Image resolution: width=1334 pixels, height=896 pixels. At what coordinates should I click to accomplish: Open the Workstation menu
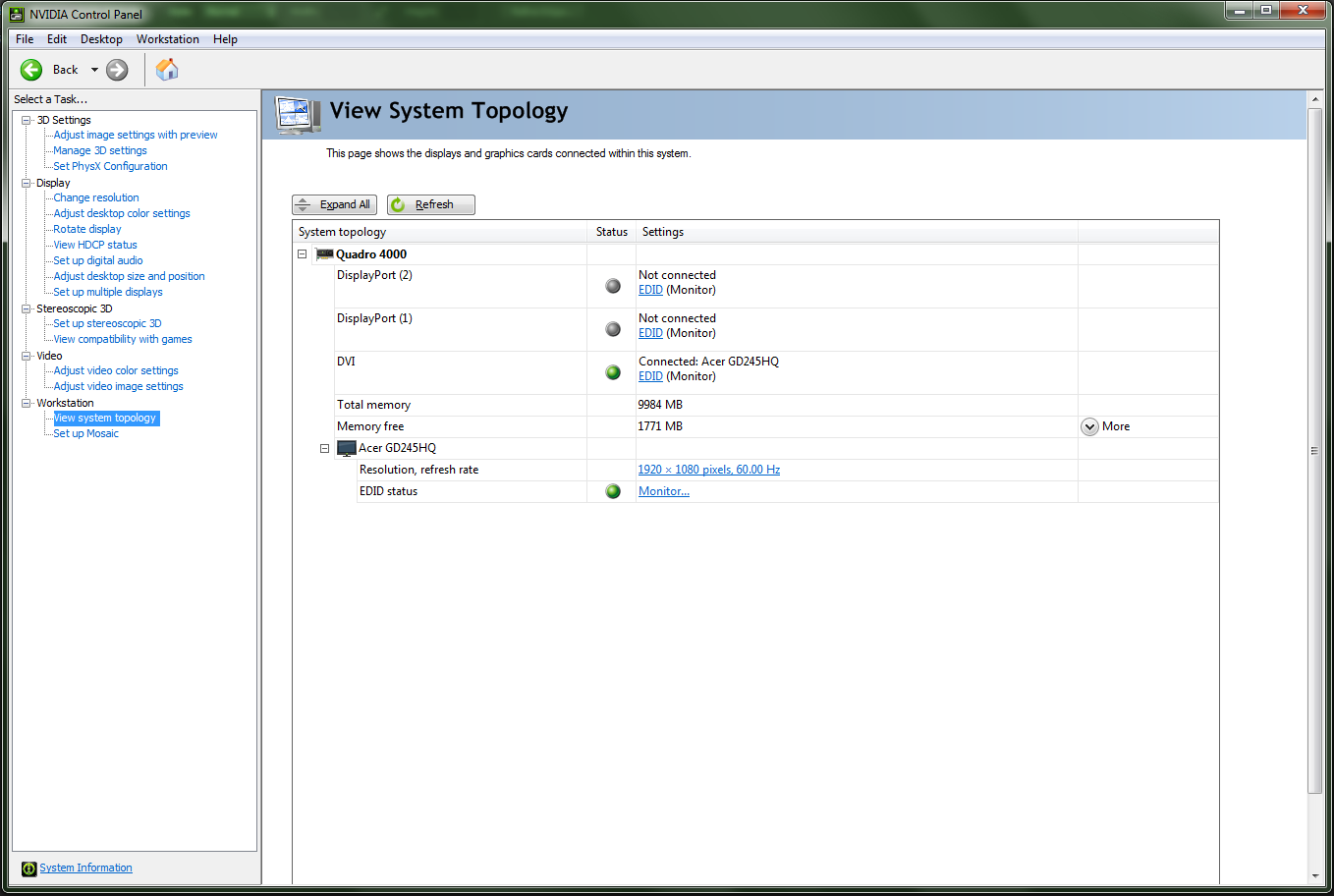[168, 39]
